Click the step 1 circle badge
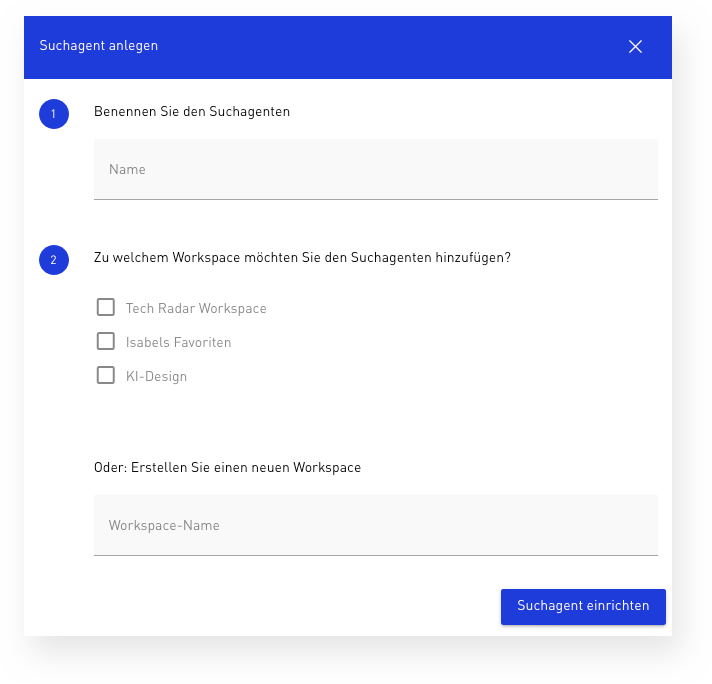Image resolution: width=712 pixels, height=684 pixels. point(54,114)
